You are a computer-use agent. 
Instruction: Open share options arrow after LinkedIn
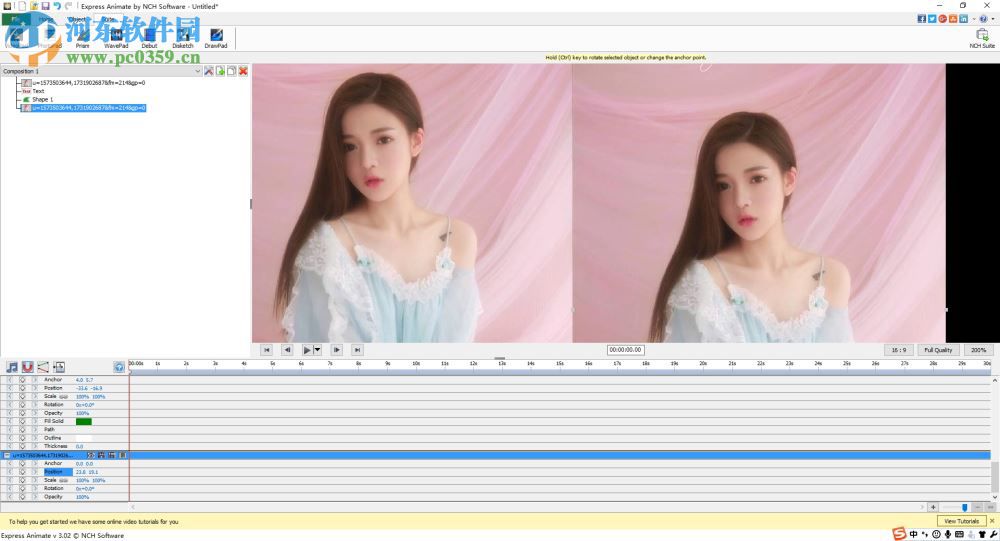pyautogui.click(x=973, y=19)
